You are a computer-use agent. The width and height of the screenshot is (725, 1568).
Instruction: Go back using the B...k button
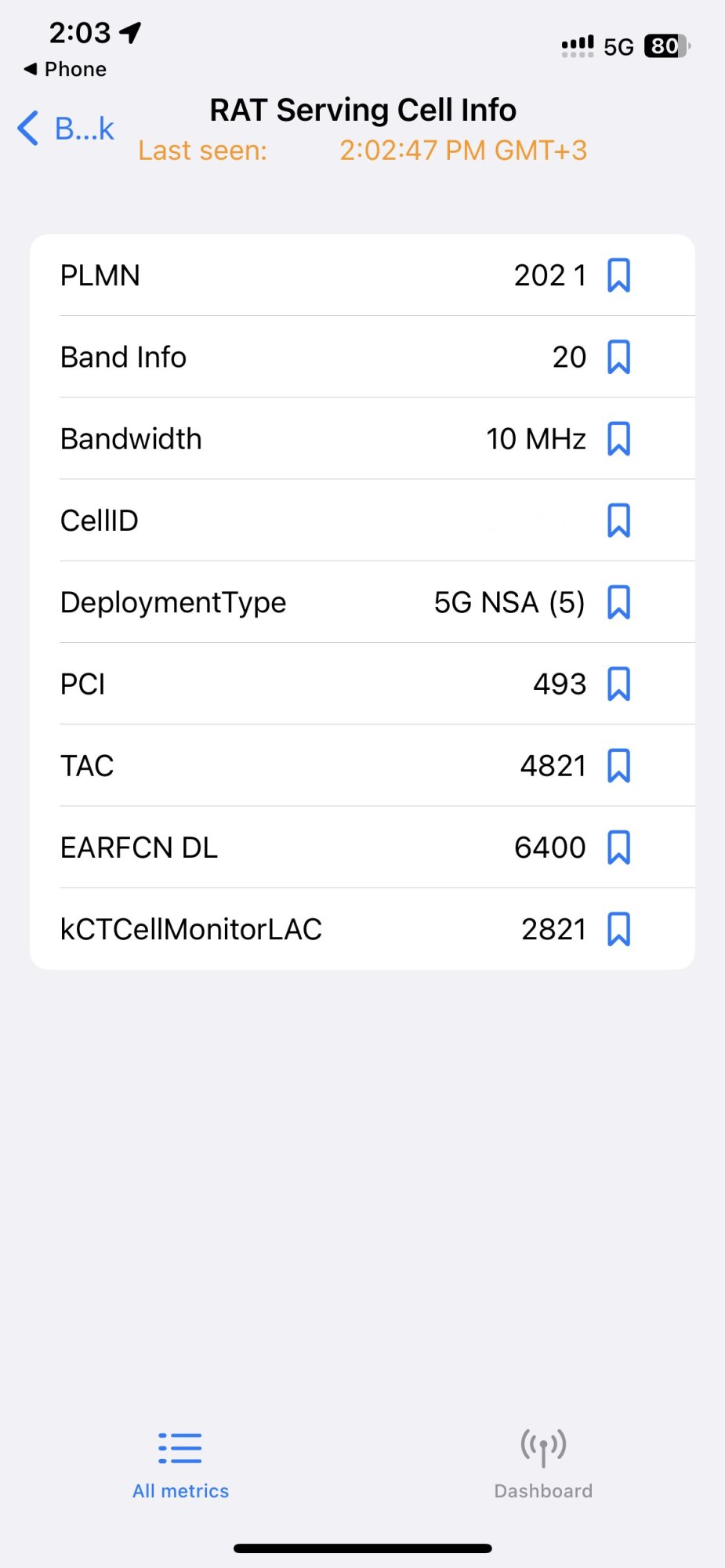66,129
